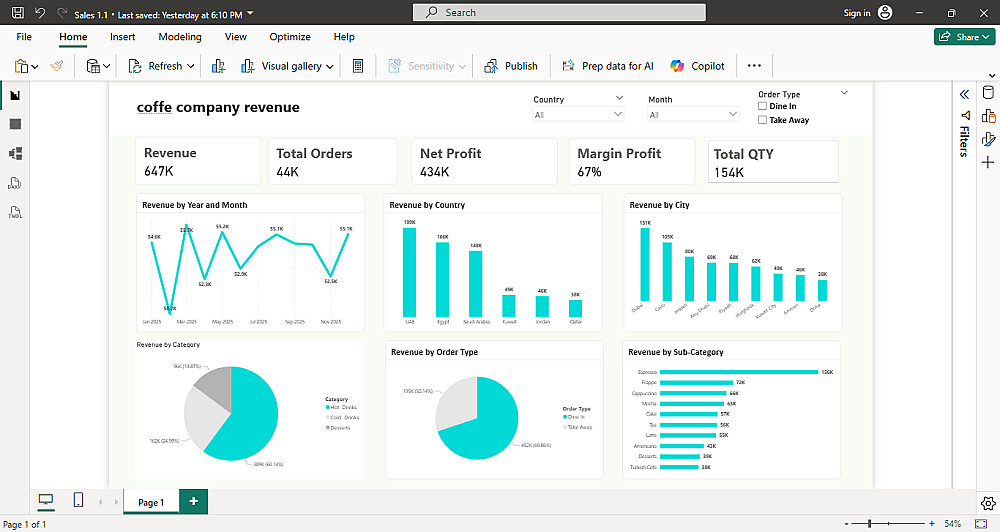
Task: Open the Modeling ribbon tab
Action: [180, 37]
